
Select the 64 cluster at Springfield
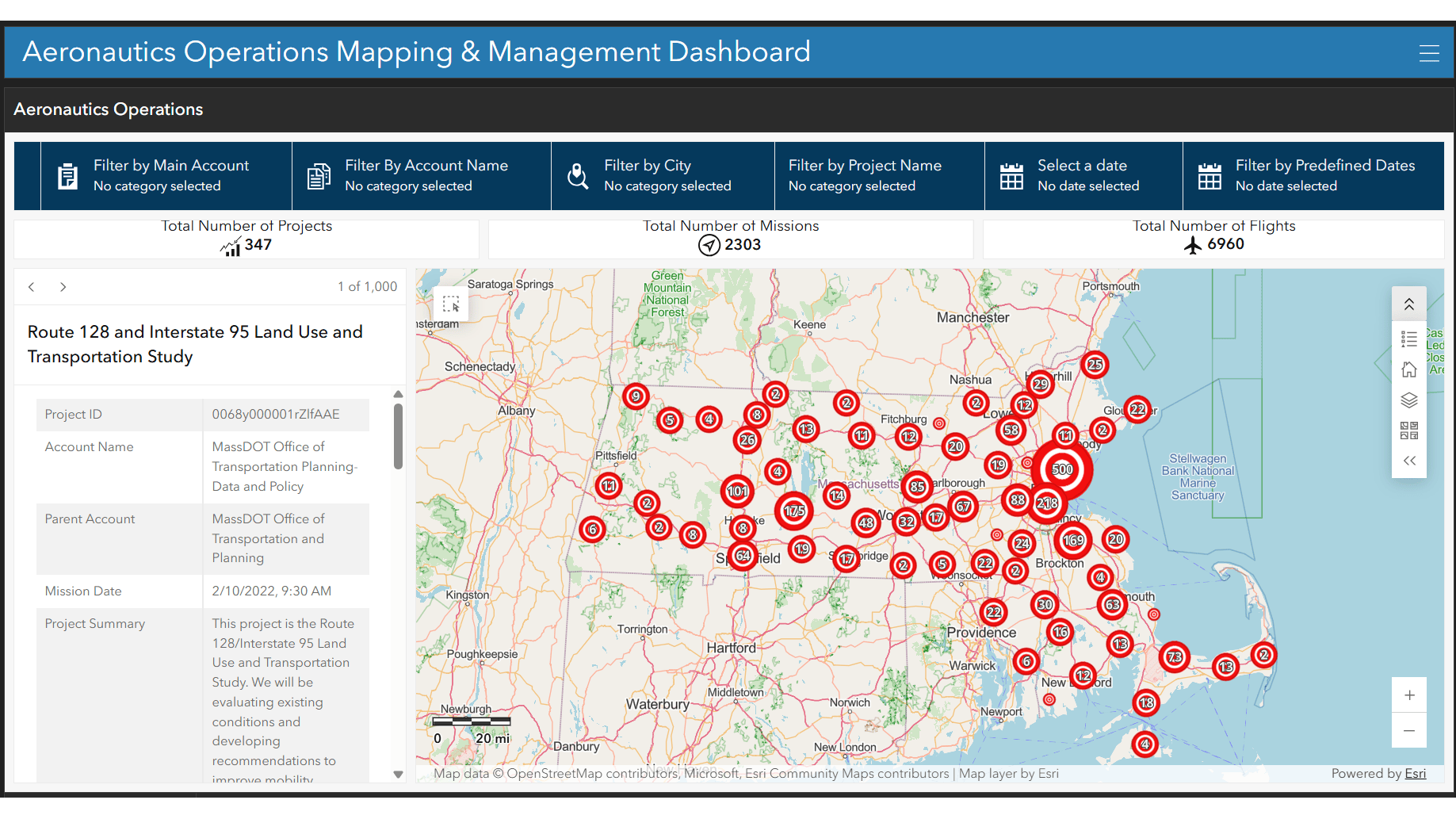tap(743, 556)
